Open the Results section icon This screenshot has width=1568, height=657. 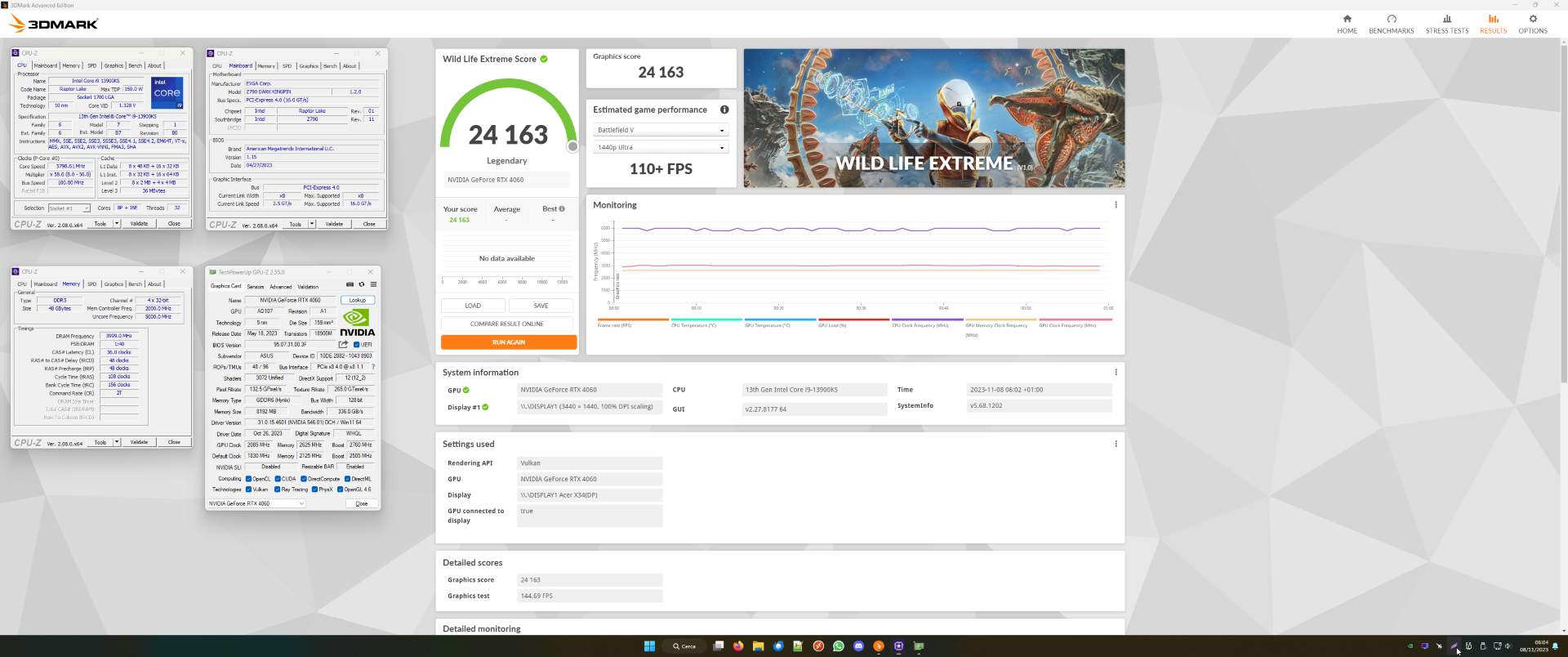1494,19
